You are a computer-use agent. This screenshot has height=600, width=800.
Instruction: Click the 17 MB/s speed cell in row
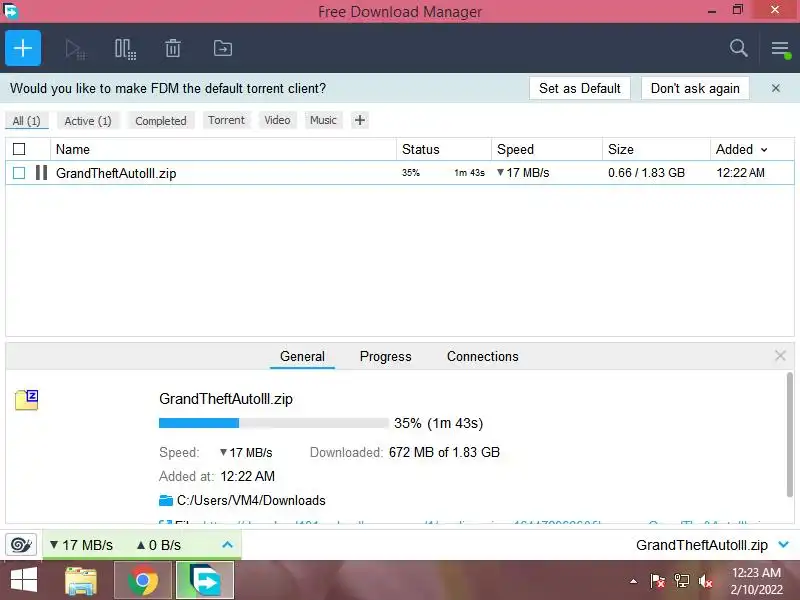tap(523, 172)
